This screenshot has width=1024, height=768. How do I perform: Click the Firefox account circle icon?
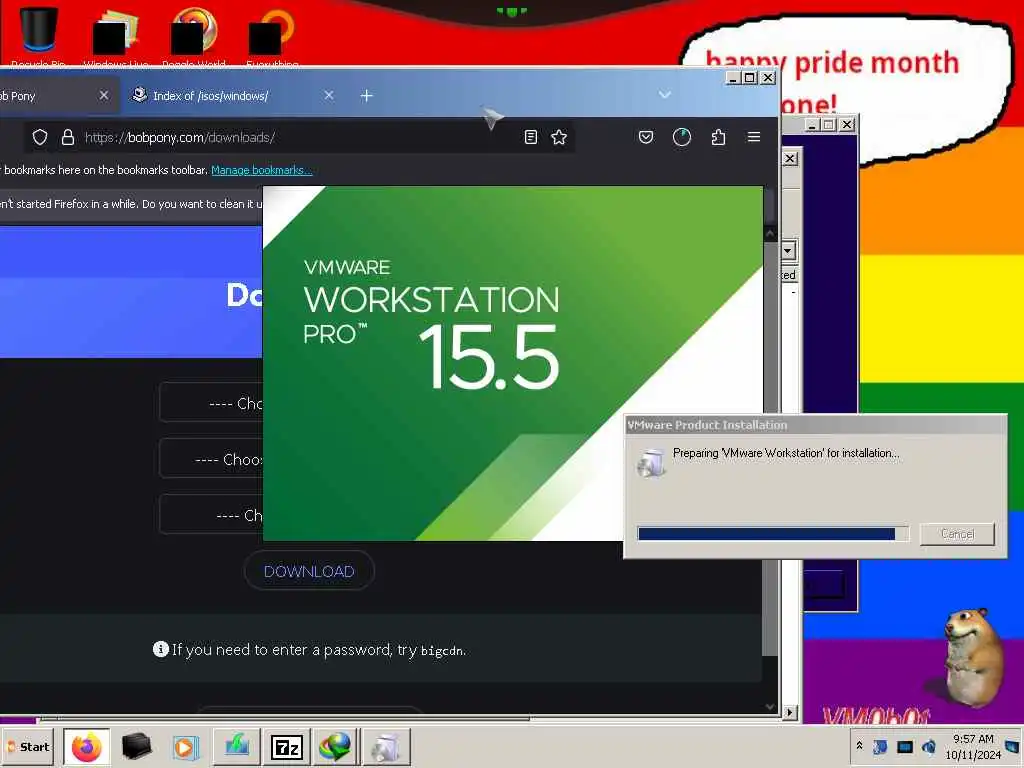click(682, 137)
